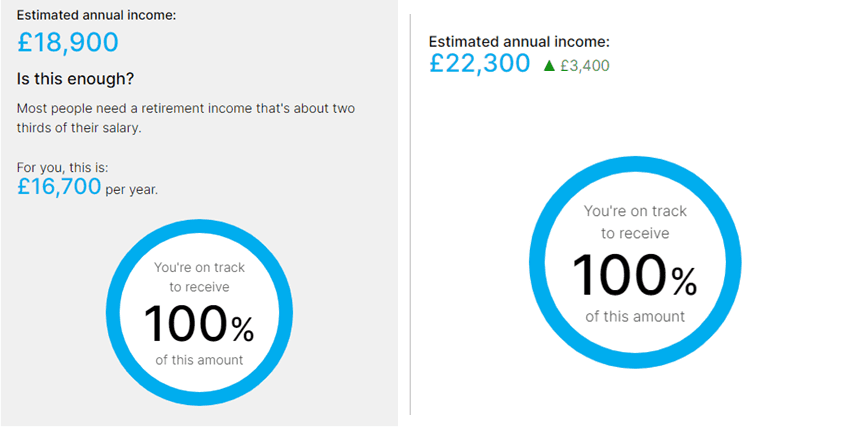This screenshot has width=859, height=427.
Task: Click left "You're on track to receive" text
Action: (x=199, y=277)
